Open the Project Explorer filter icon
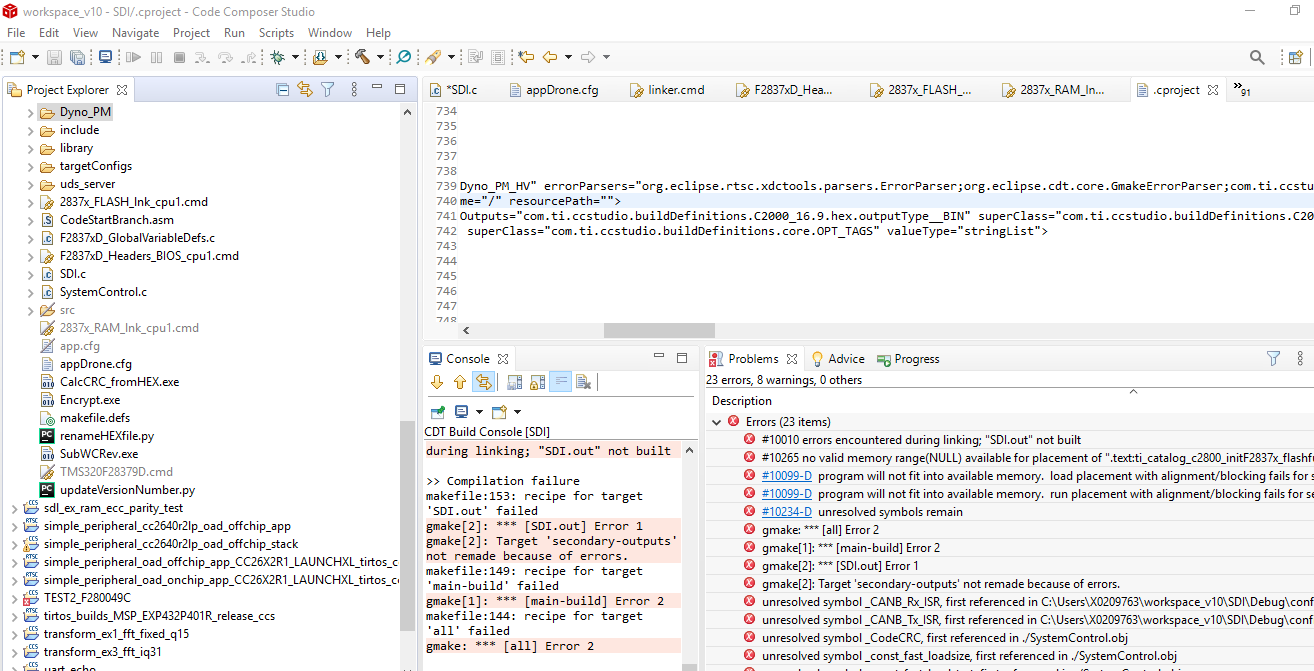 coord(327,90)
